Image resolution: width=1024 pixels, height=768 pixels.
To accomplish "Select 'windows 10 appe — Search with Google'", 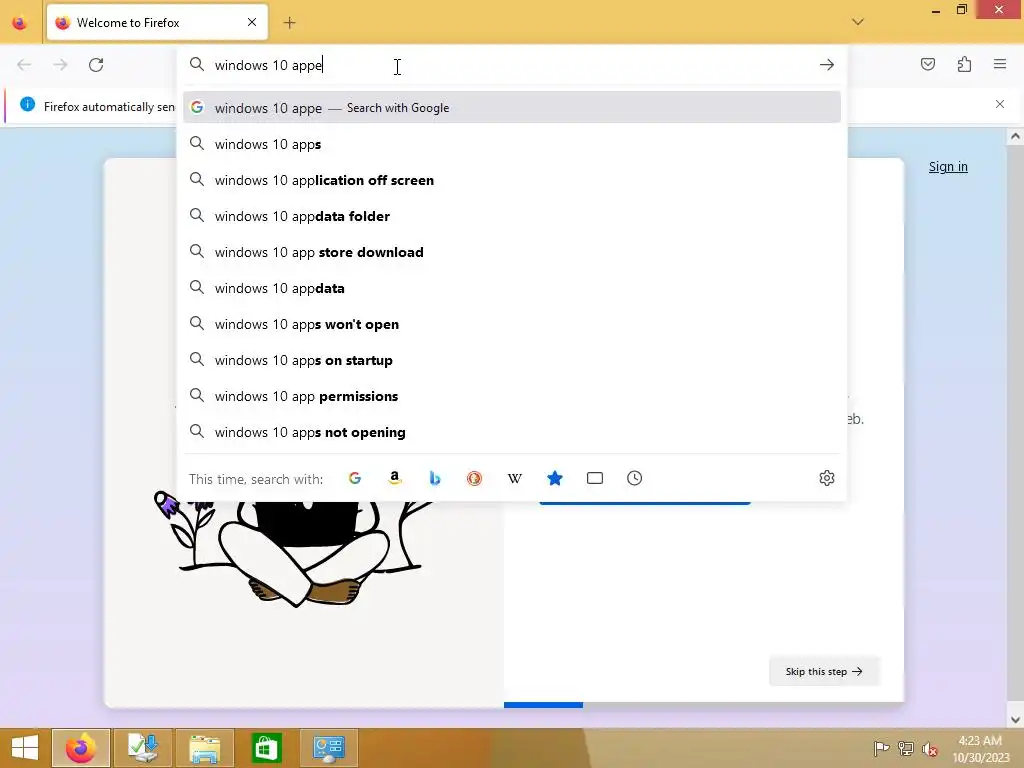I will coord(511,108).
